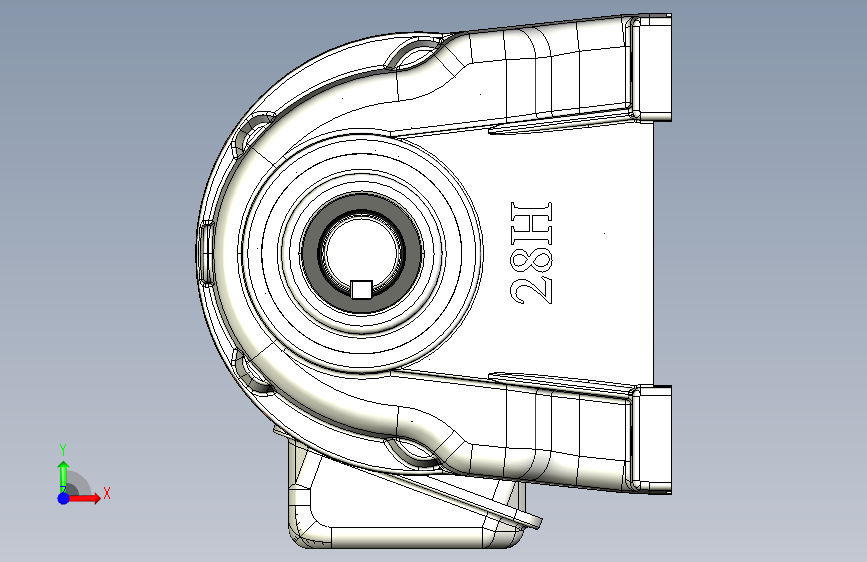Select the engraved 28H text on housing
The width and height of the screenshot is (867, 562).
531,253
